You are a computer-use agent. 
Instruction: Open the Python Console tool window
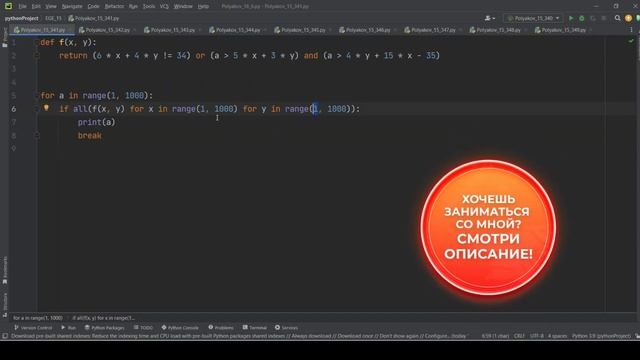click(180, 328)
